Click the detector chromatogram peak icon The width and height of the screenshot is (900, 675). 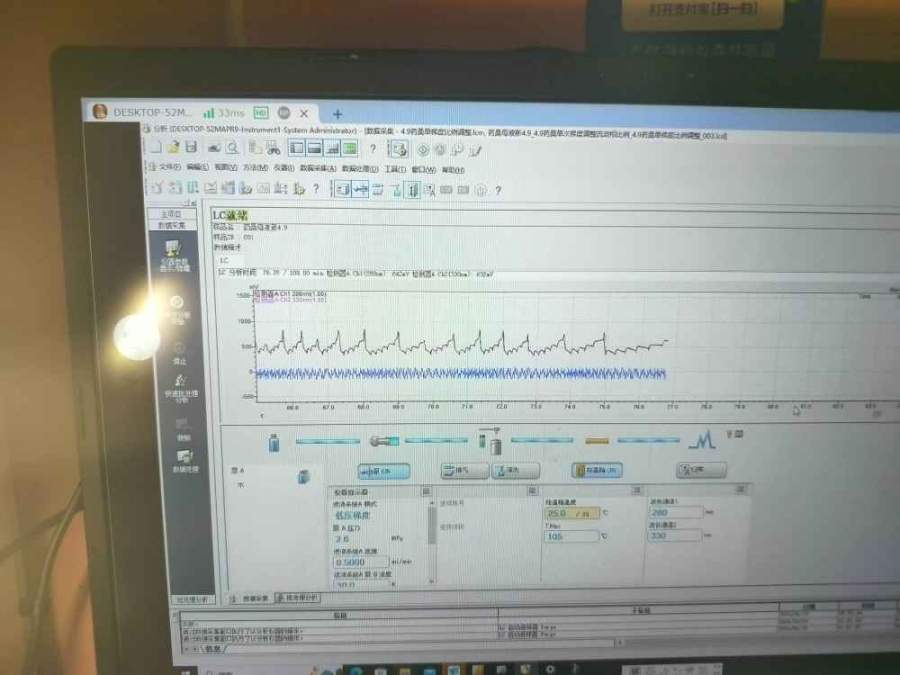[703, 439]
